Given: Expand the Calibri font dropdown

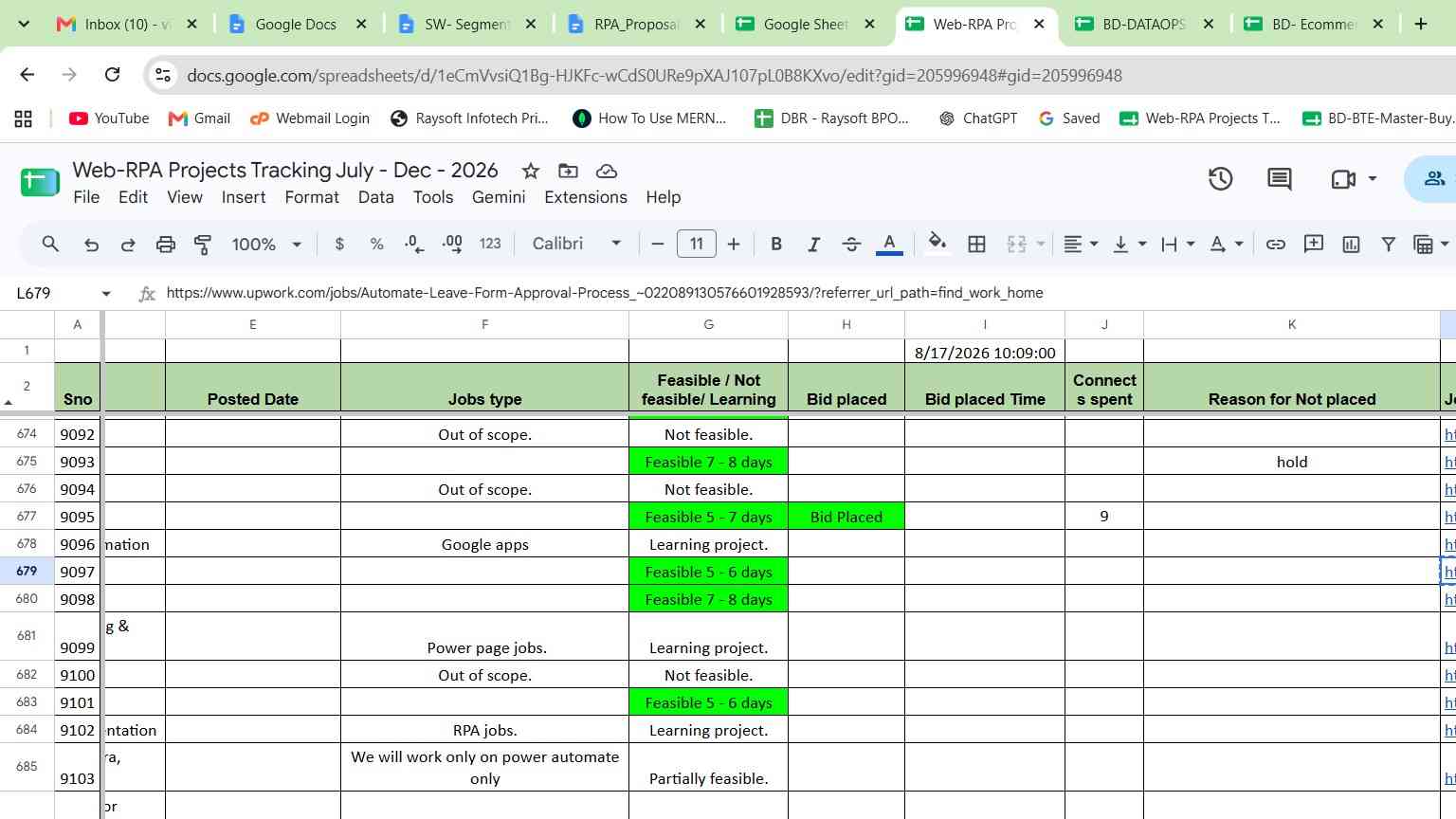Looking at the screenshot, I should pyautogui.click(x=576, y=244).
